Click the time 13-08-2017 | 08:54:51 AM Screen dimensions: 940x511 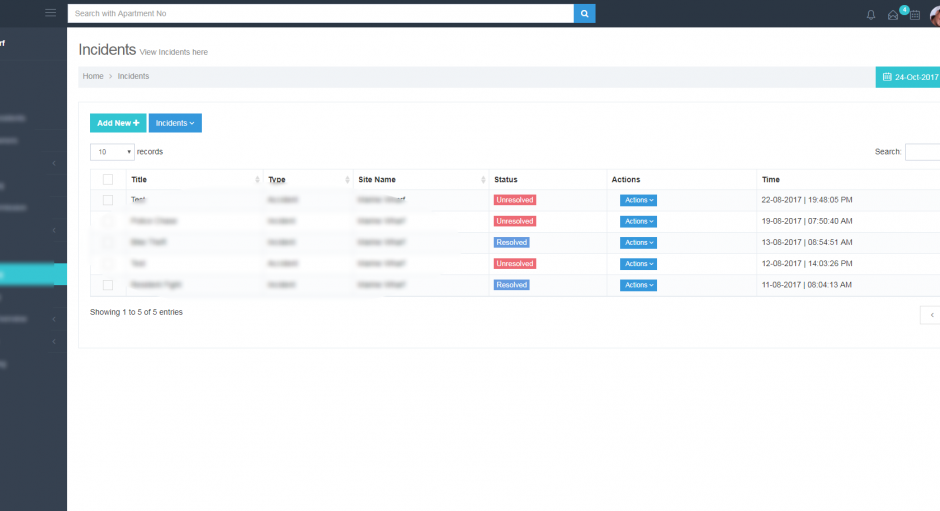806,242
